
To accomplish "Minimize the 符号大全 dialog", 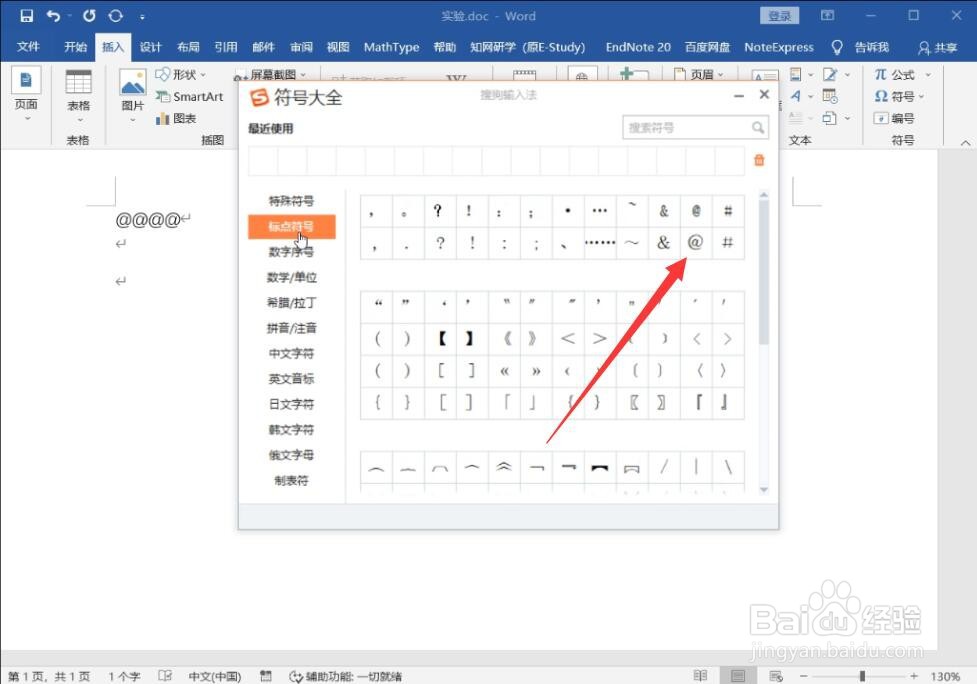I will tap(739, 95).
